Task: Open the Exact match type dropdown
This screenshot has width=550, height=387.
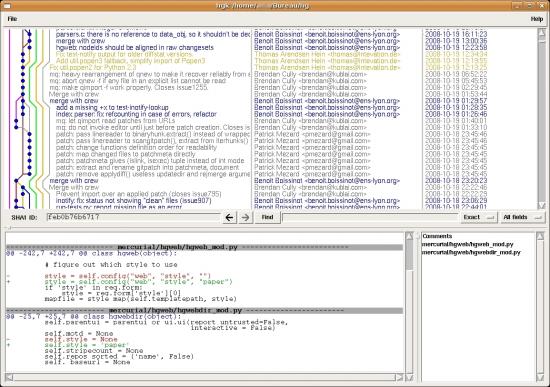Action: (x=479, y=218)
